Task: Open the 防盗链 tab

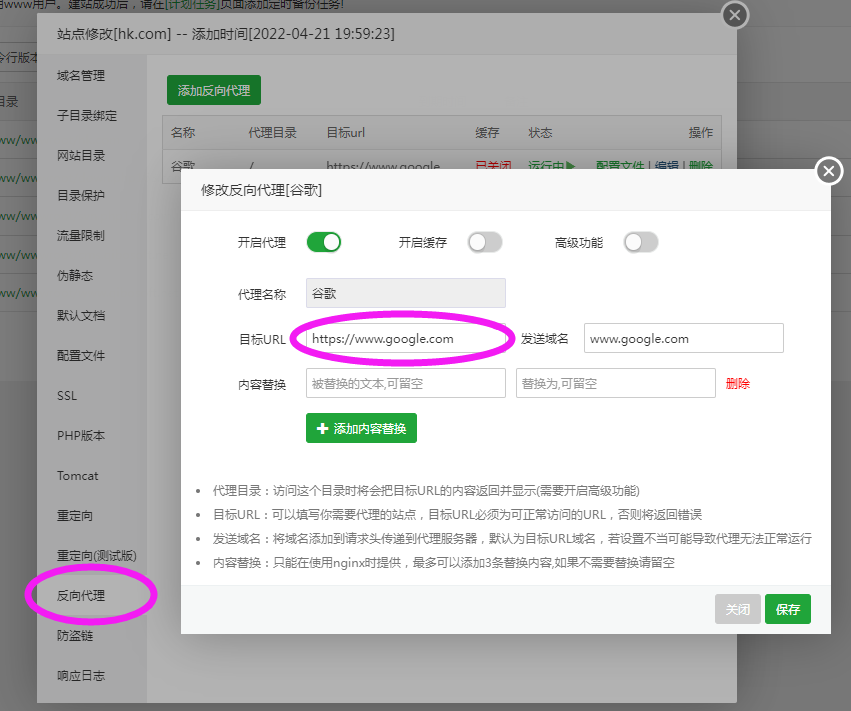Action: point(75,636)
